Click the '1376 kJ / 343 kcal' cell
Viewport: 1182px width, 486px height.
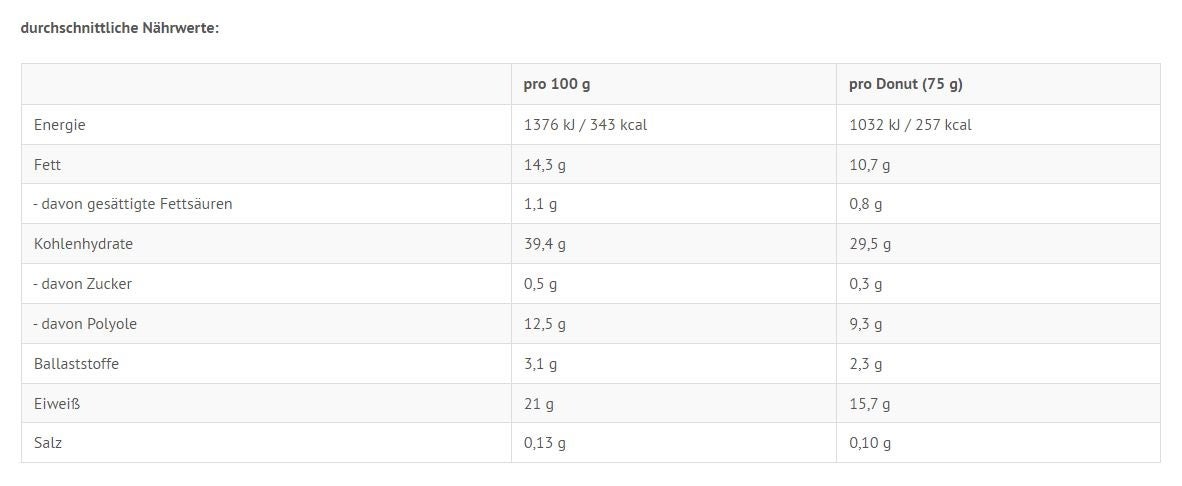point(585,125)
